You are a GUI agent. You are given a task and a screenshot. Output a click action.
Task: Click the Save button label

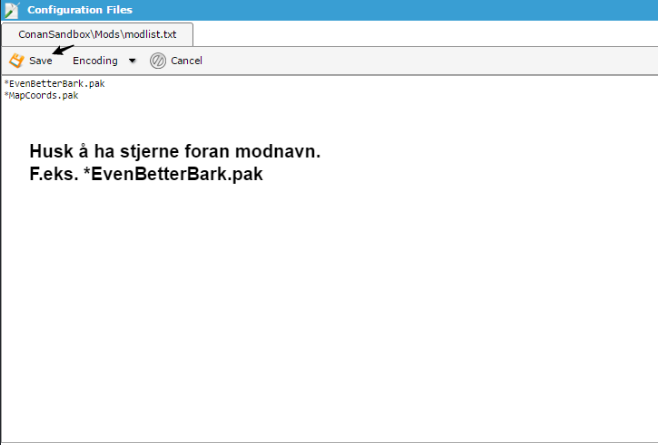point(41,60)
